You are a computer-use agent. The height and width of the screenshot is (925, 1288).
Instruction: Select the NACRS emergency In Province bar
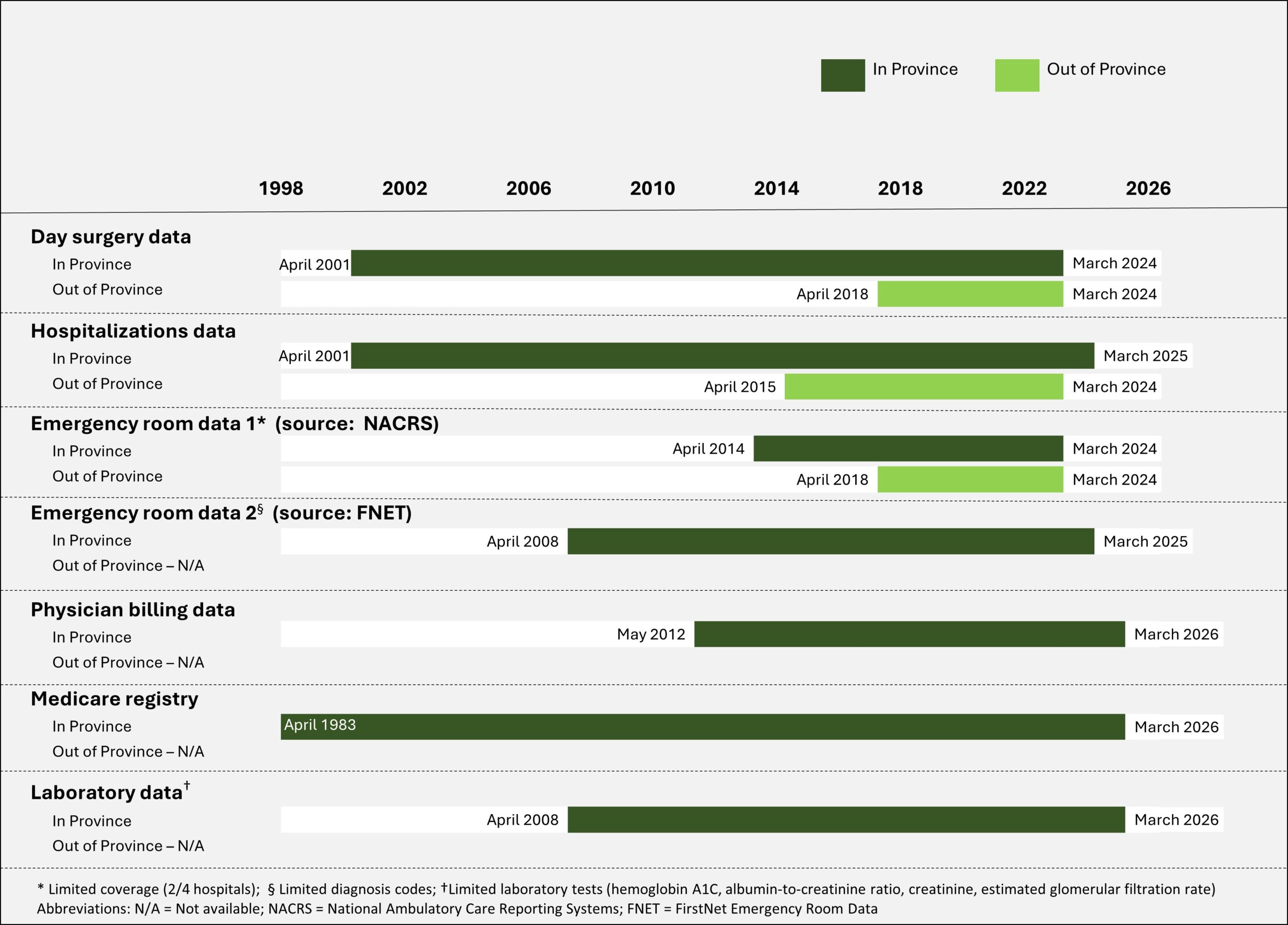tap(908, 448)
